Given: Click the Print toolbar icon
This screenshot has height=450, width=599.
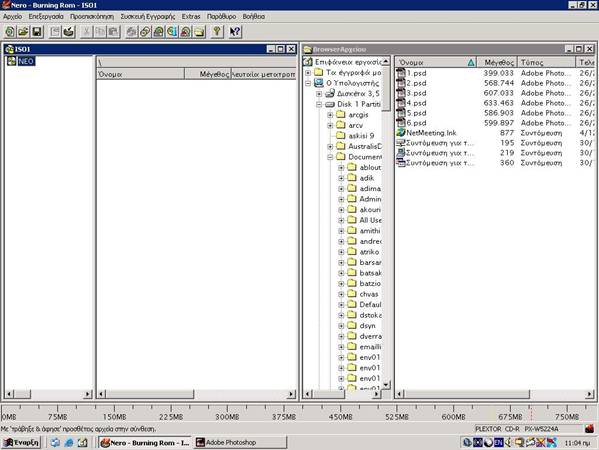Looking at the screenshot, I should [x=131, y=32].
